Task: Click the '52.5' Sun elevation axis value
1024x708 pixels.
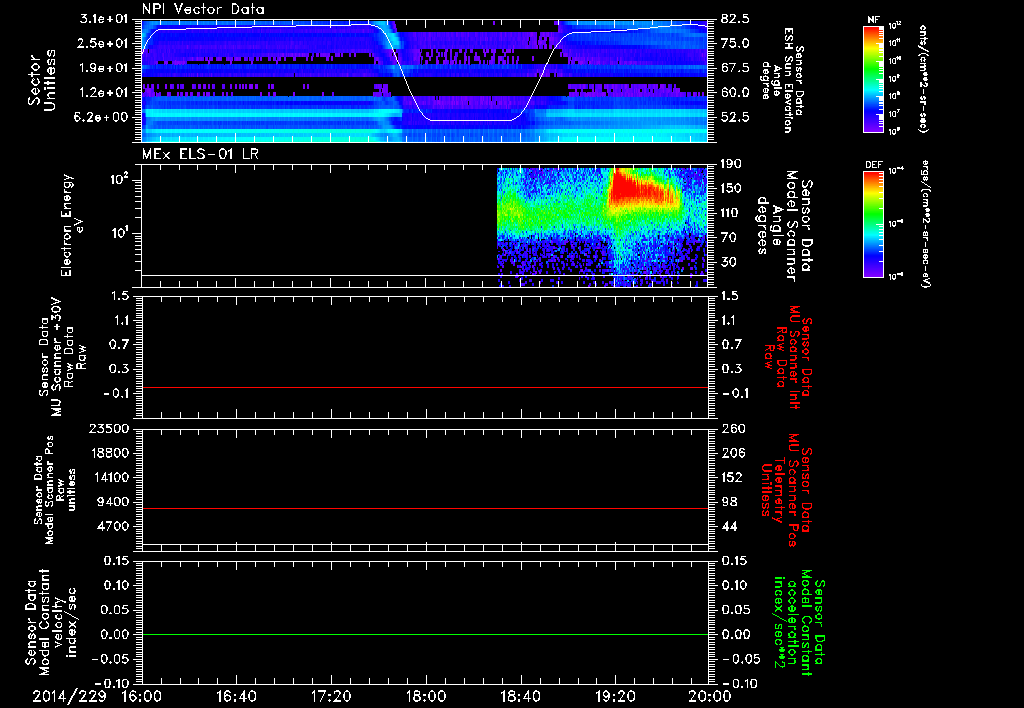Action: pos(735,117)
